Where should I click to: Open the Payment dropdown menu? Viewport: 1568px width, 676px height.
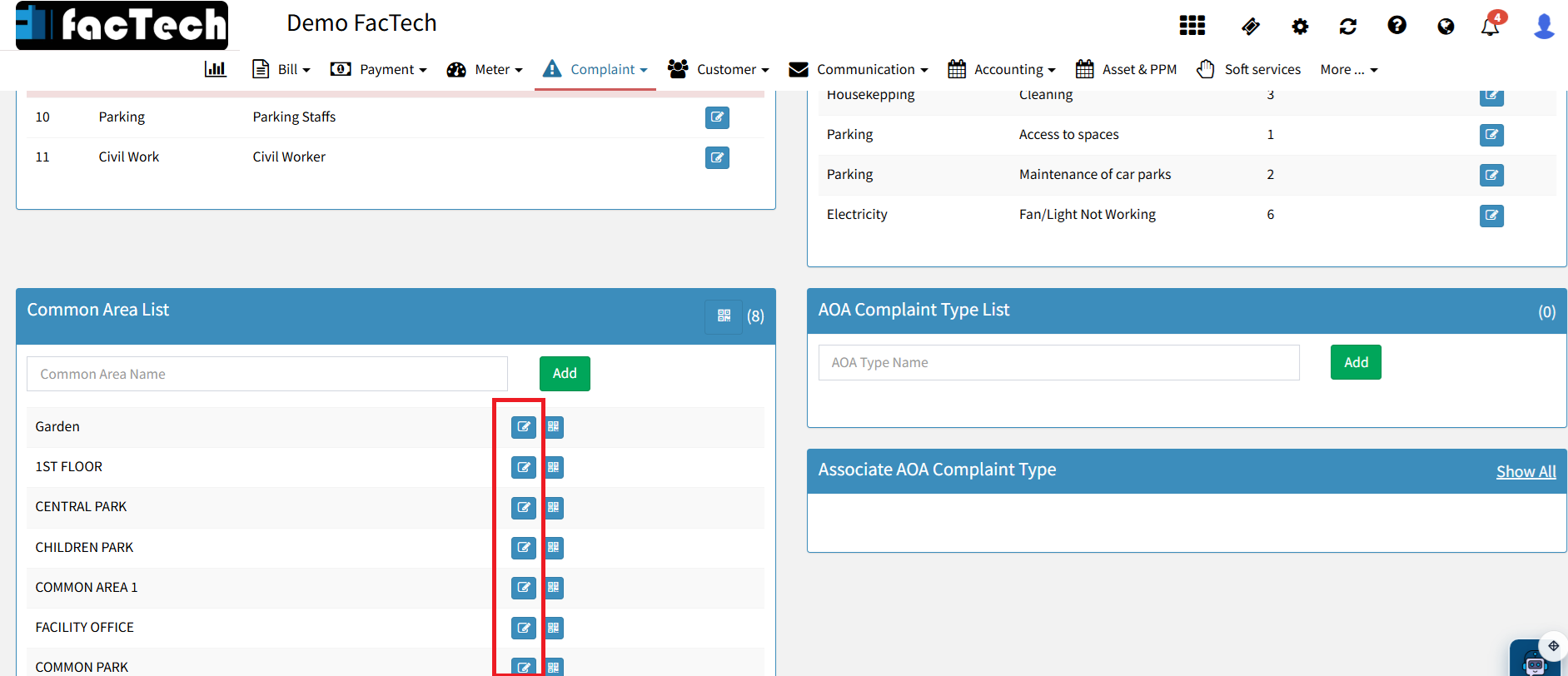[379, 69]
